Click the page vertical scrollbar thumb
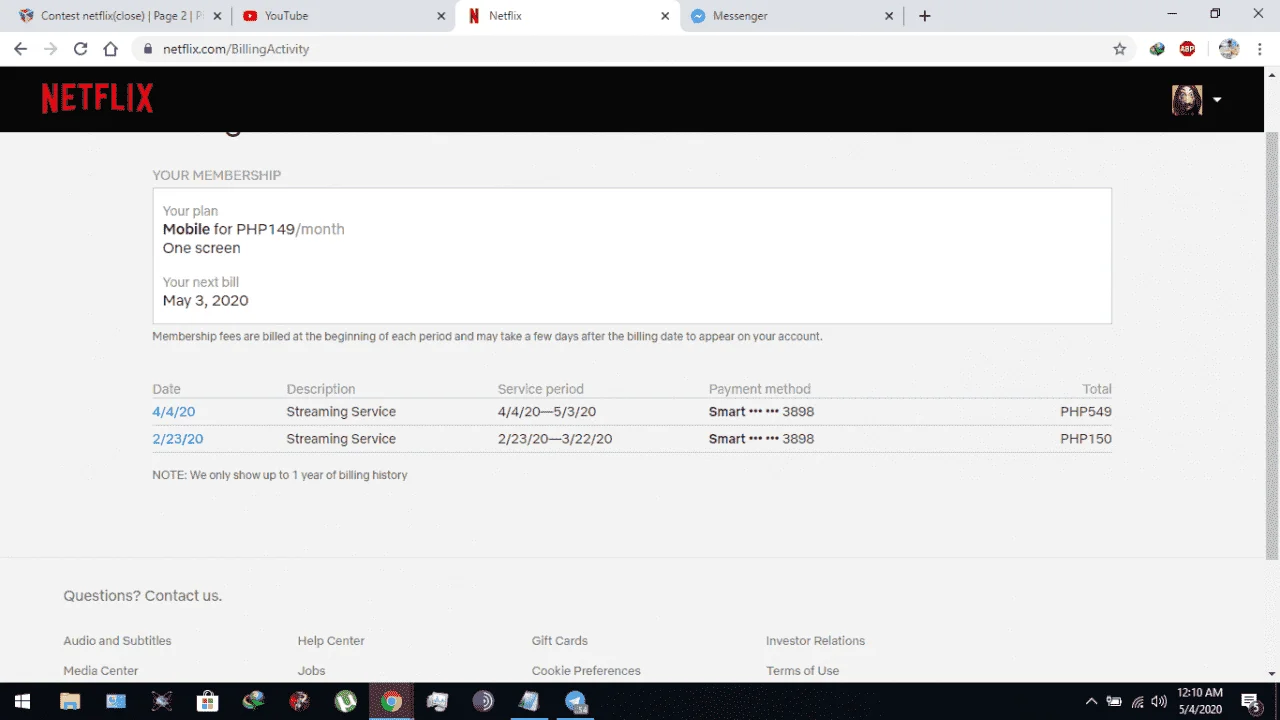 tap(1272, 345)
